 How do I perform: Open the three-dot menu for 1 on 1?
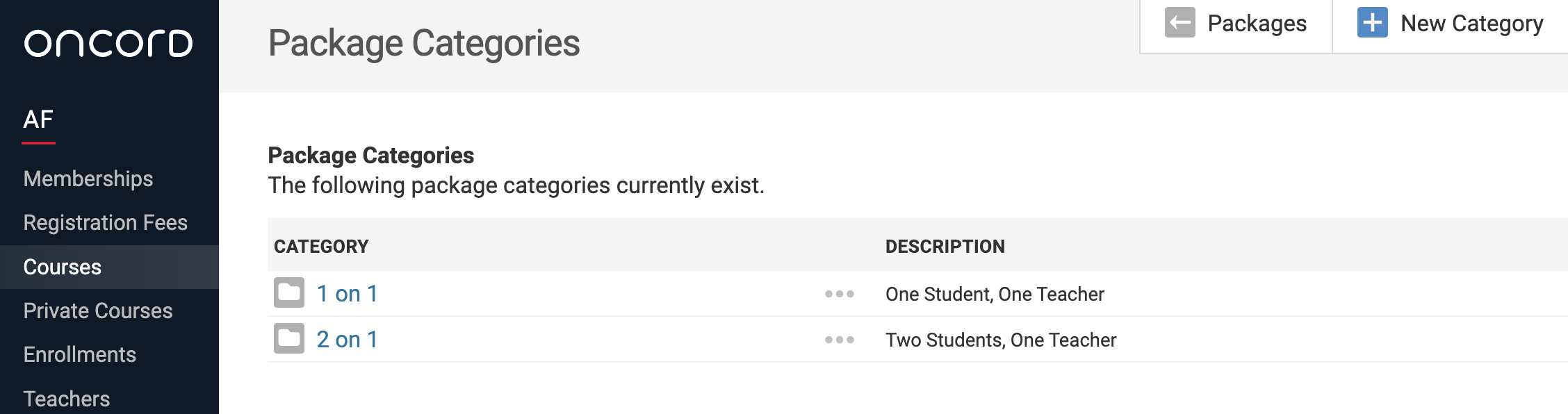[840, 294]
